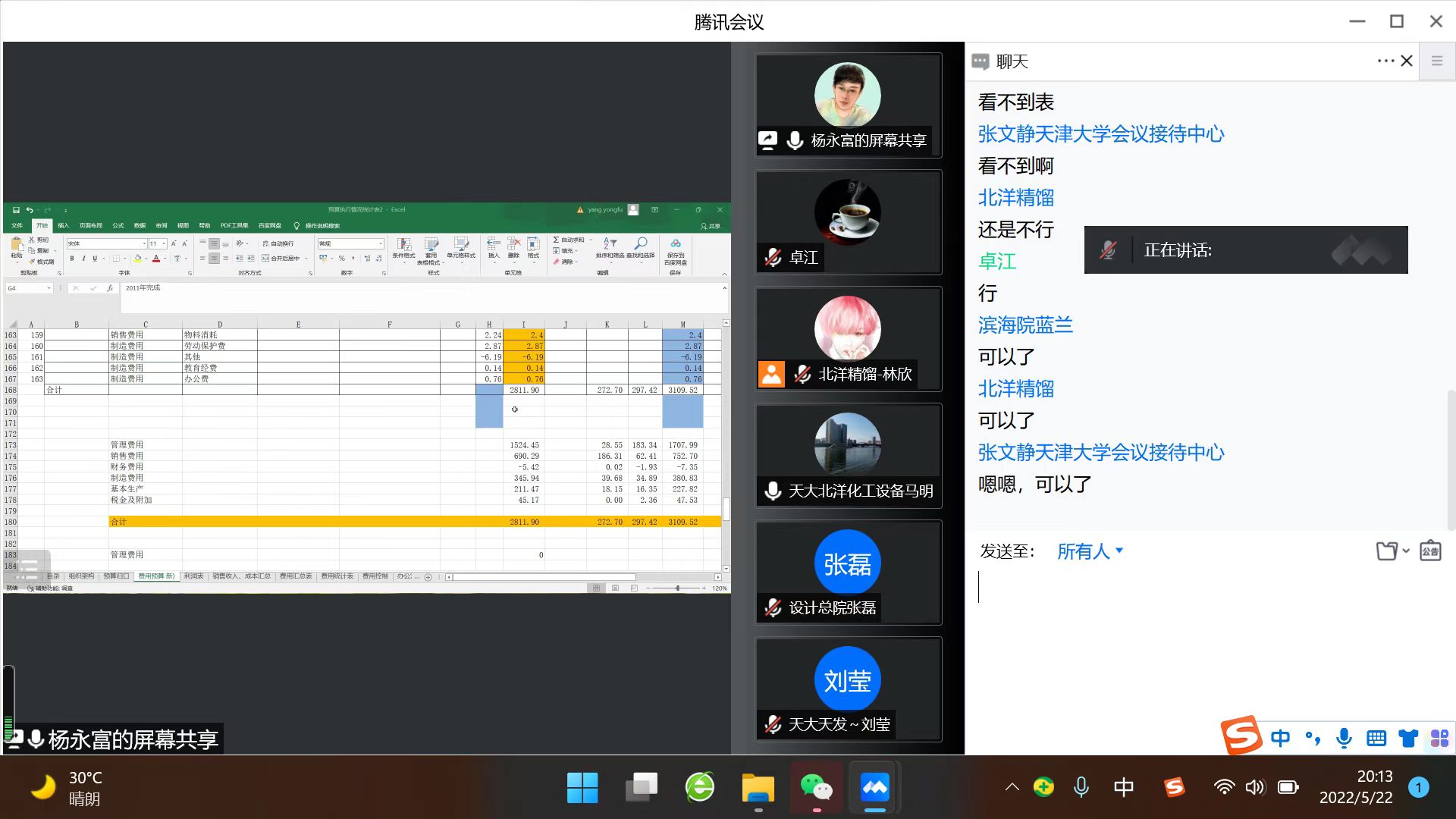
Task: Select the 杨永富的屏幕共享 participant tile
Action: point(849,105)
